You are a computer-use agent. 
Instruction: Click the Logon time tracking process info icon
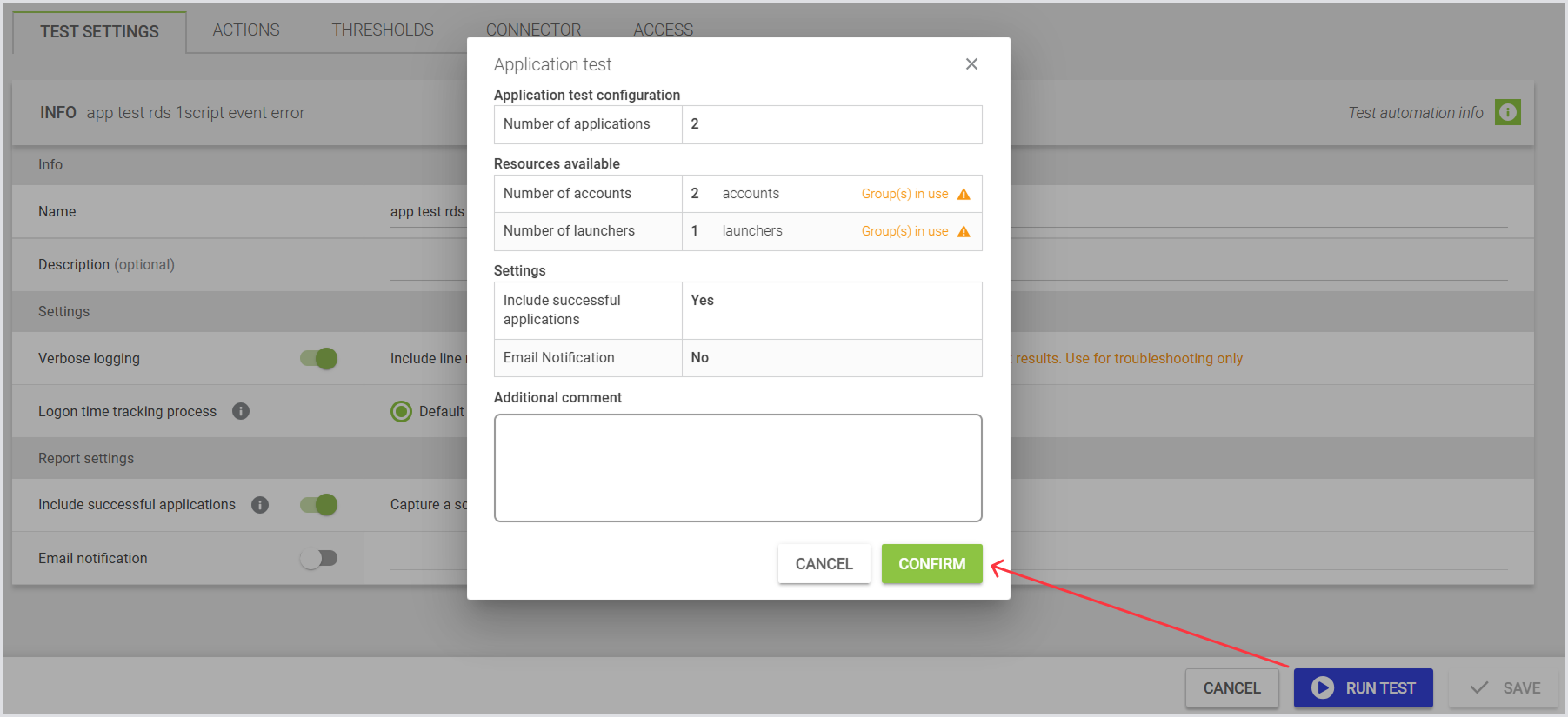pos(241,411)
